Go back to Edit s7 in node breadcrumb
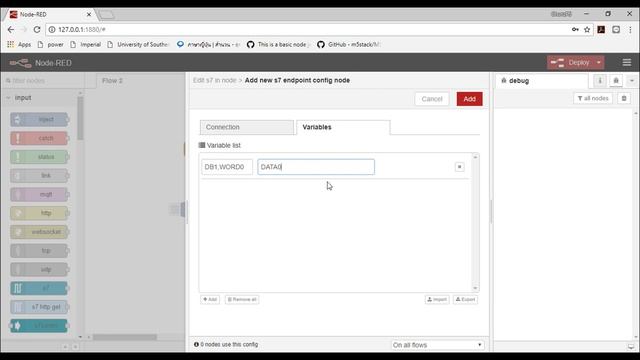The width and height of the screenshot is (640, 360). [x=215, y=80]
